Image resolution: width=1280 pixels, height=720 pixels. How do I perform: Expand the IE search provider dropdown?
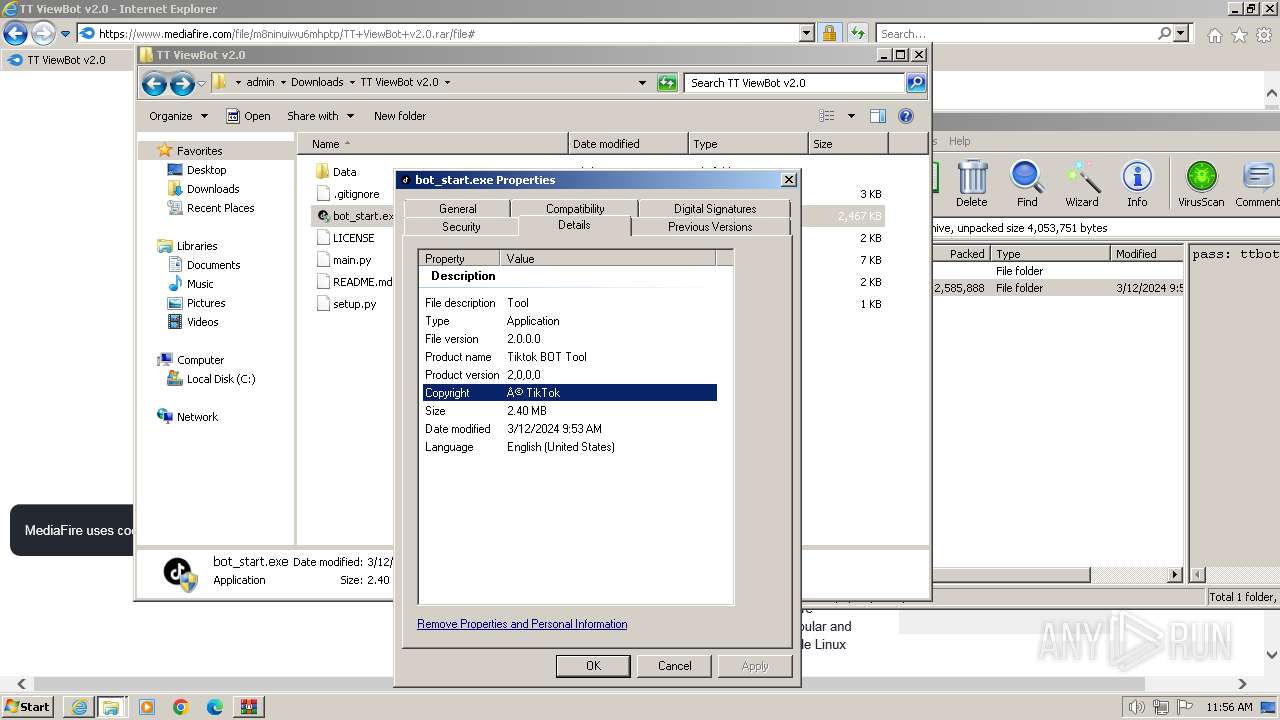(x=1182, y=34)
